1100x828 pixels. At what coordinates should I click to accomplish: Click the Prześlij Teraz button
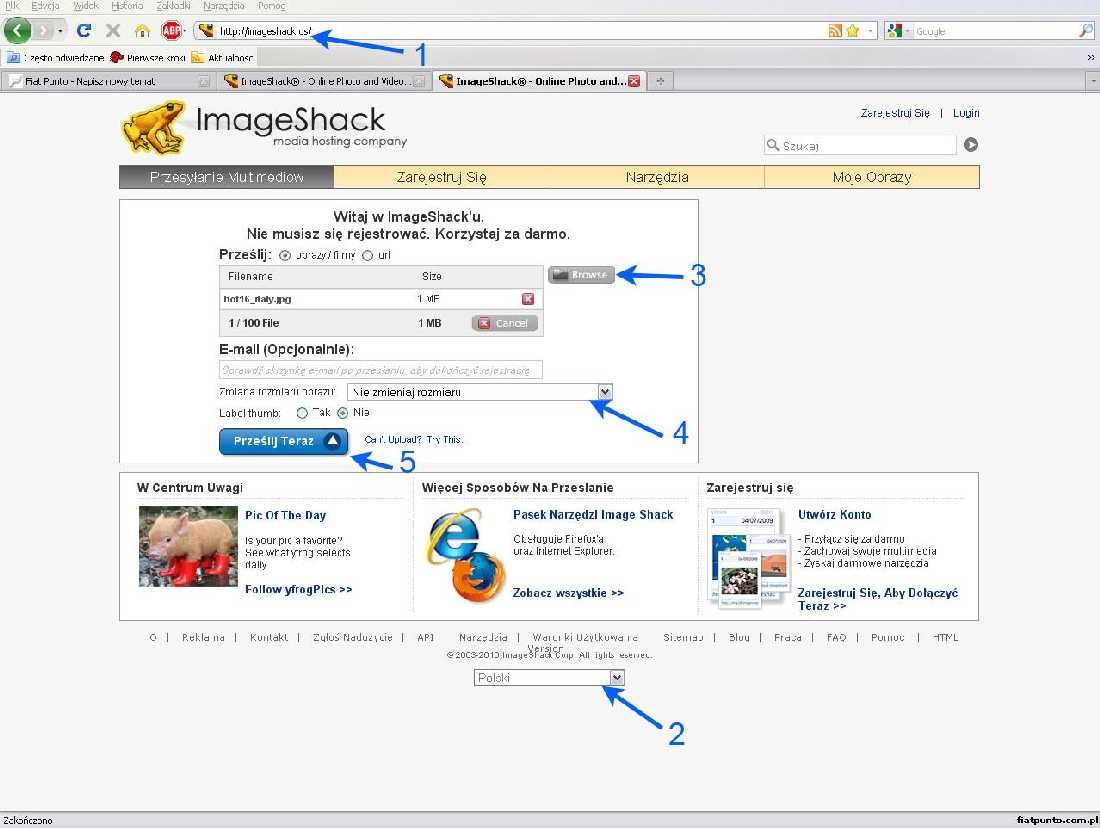tap(283, 441)
